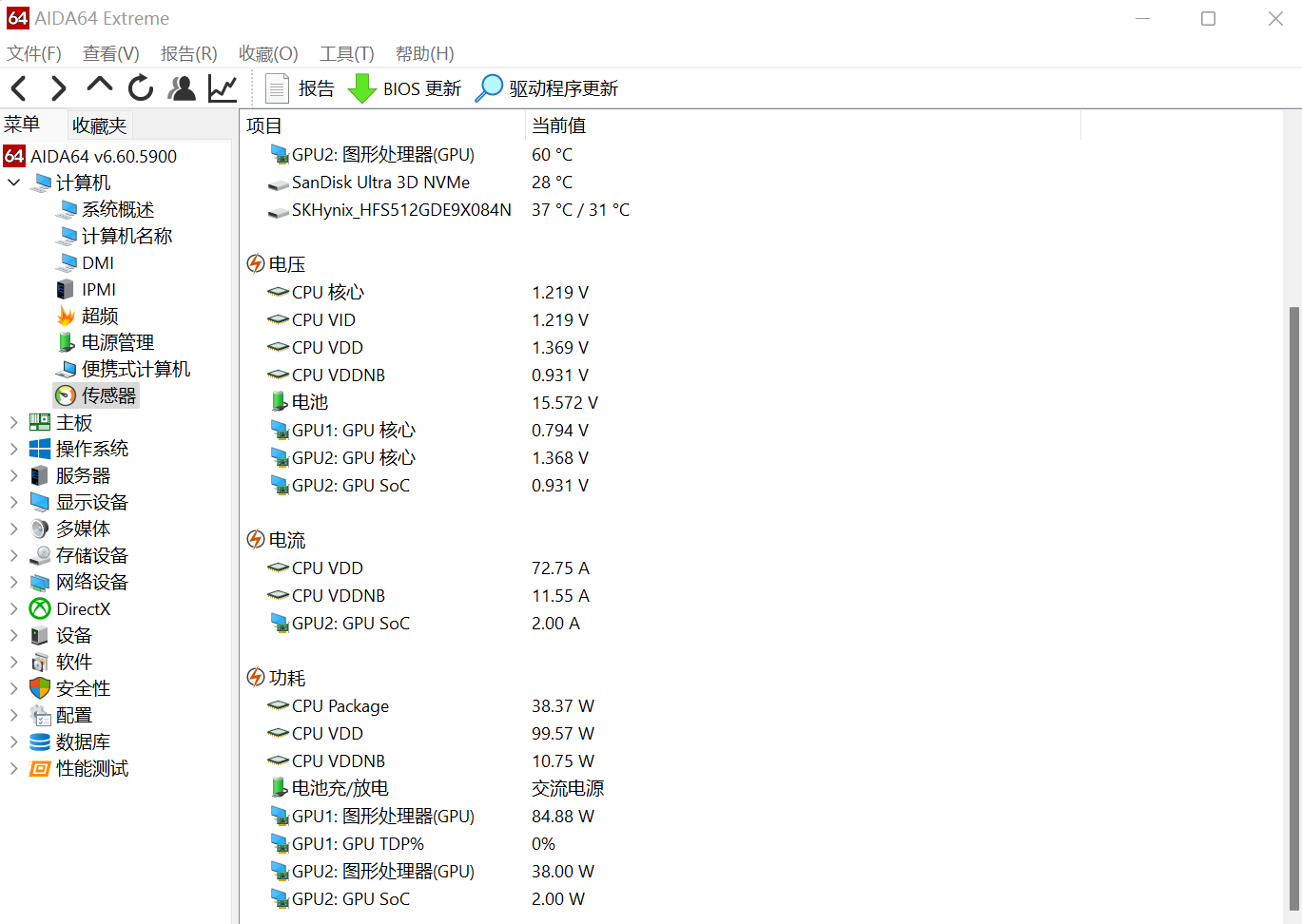Click the 主板 motherboard icon
Viewport: 1302px width, 924px height.
pyautogui.click(x=40, y=422)
